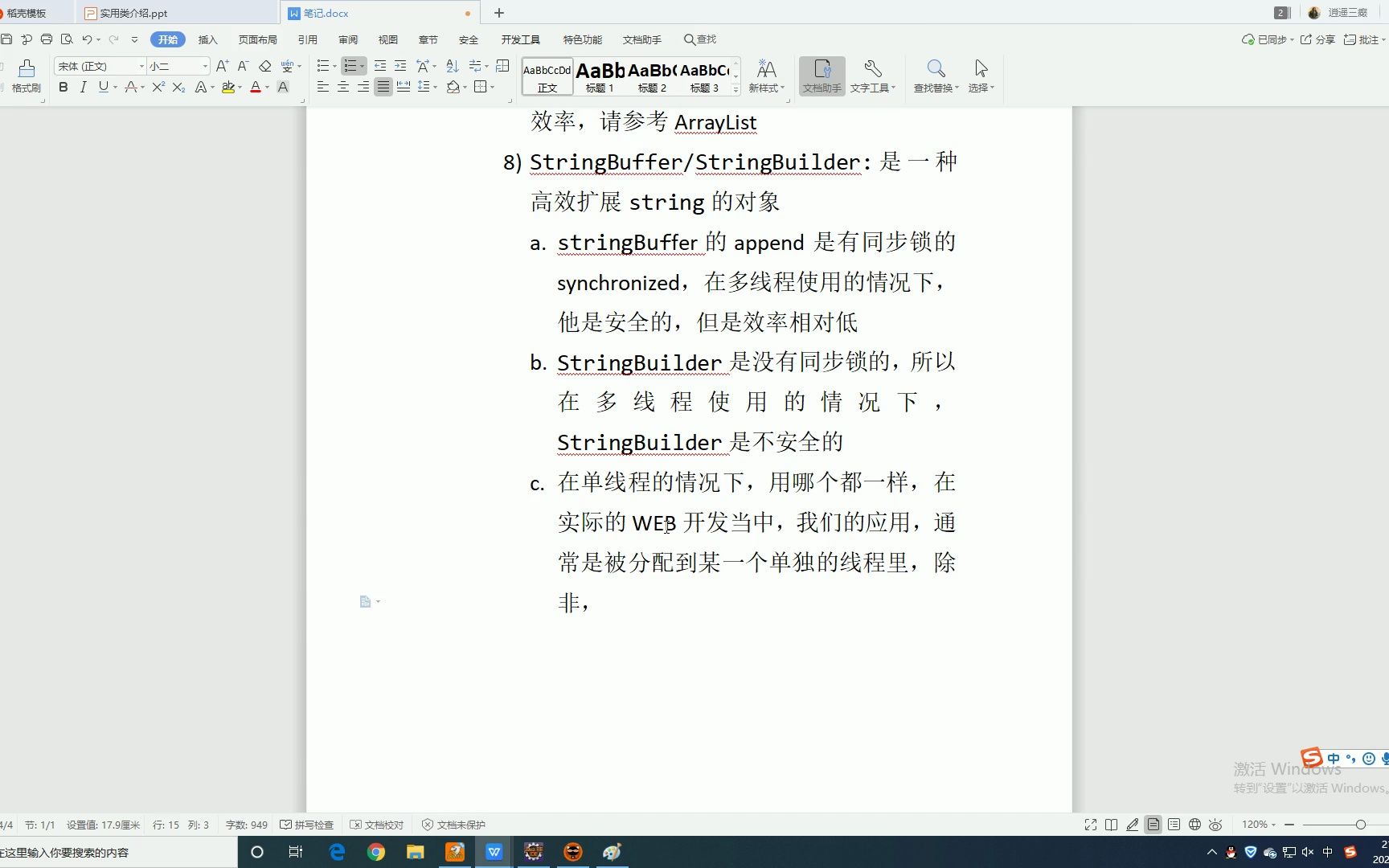Viewport: 1389px width, 868px height.
Task: Click the Share (分享) button
Action: pyautogui.click(x=1318, y=39)
